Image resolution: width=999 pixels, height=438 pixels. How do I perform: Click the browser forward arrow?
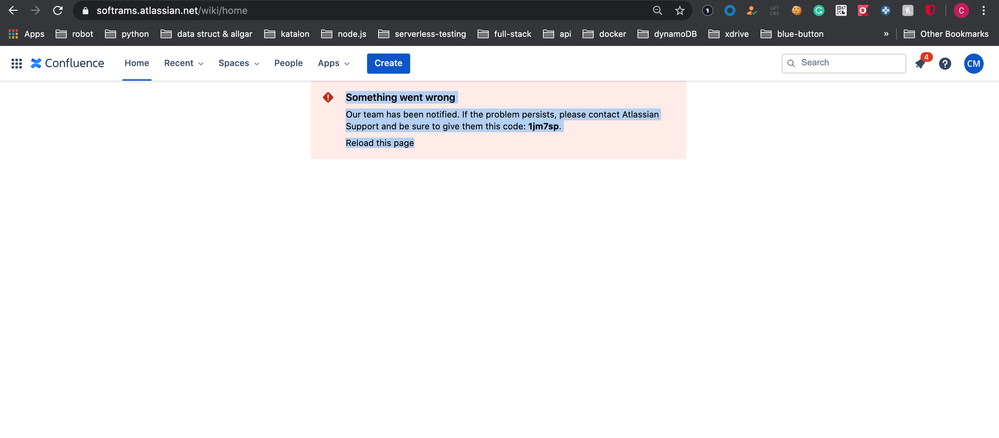point(36,10)
